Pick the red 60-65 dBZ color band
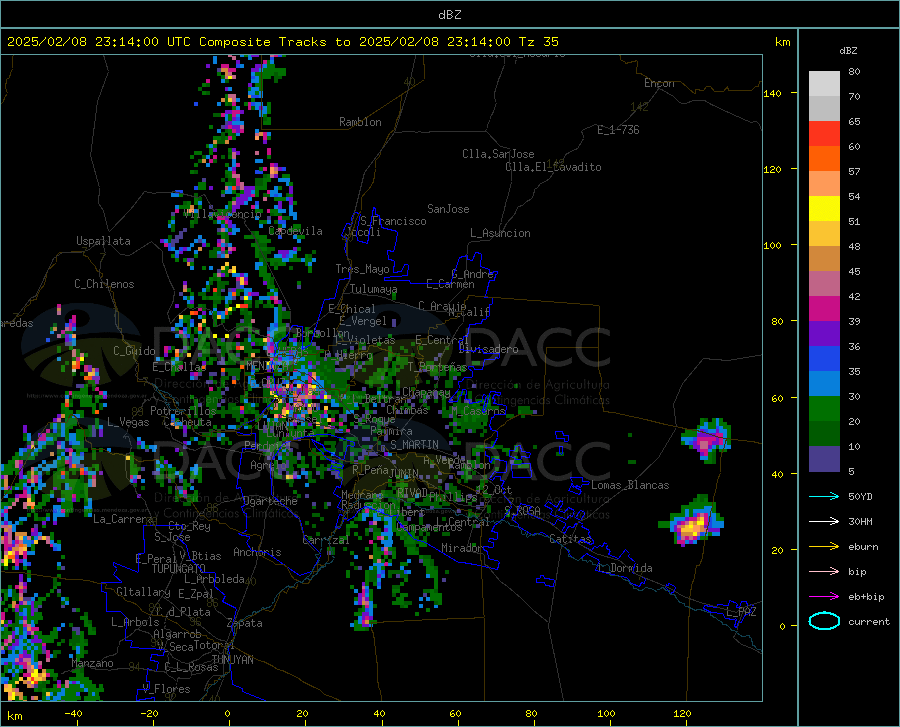The height and width of the screenshot is (727, 900). click(824, 134)
